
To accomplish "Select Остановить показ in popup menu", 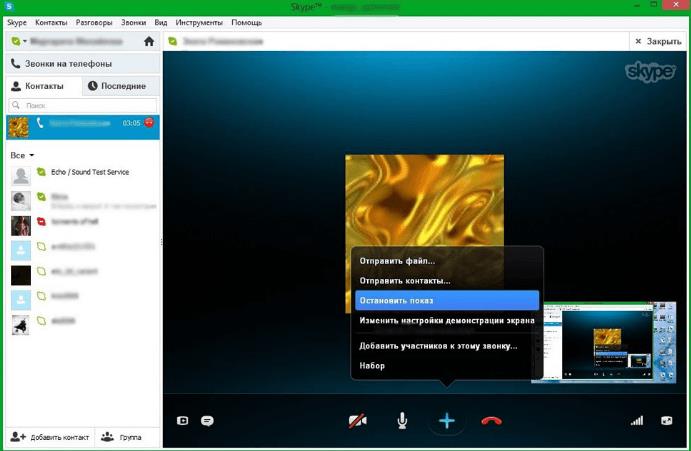I will [446, 300].
